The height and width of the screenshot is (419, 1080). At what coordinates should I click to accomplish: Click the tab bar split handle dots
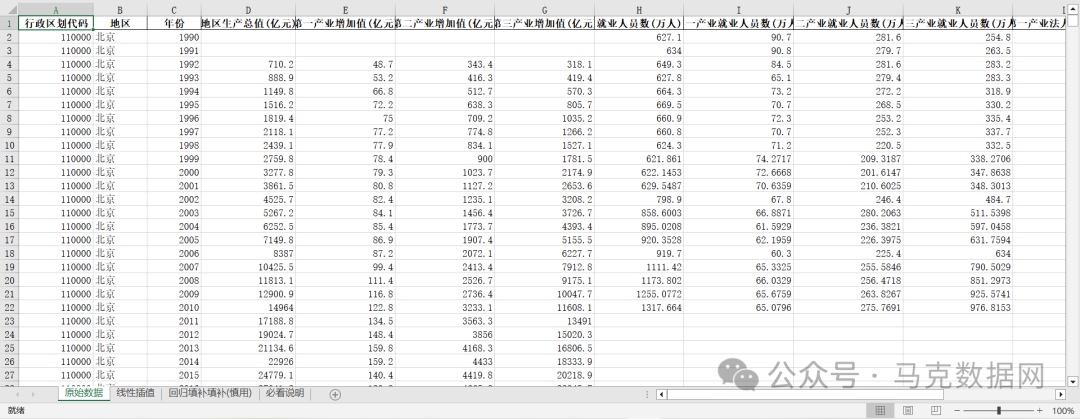(x=647, y=394)
